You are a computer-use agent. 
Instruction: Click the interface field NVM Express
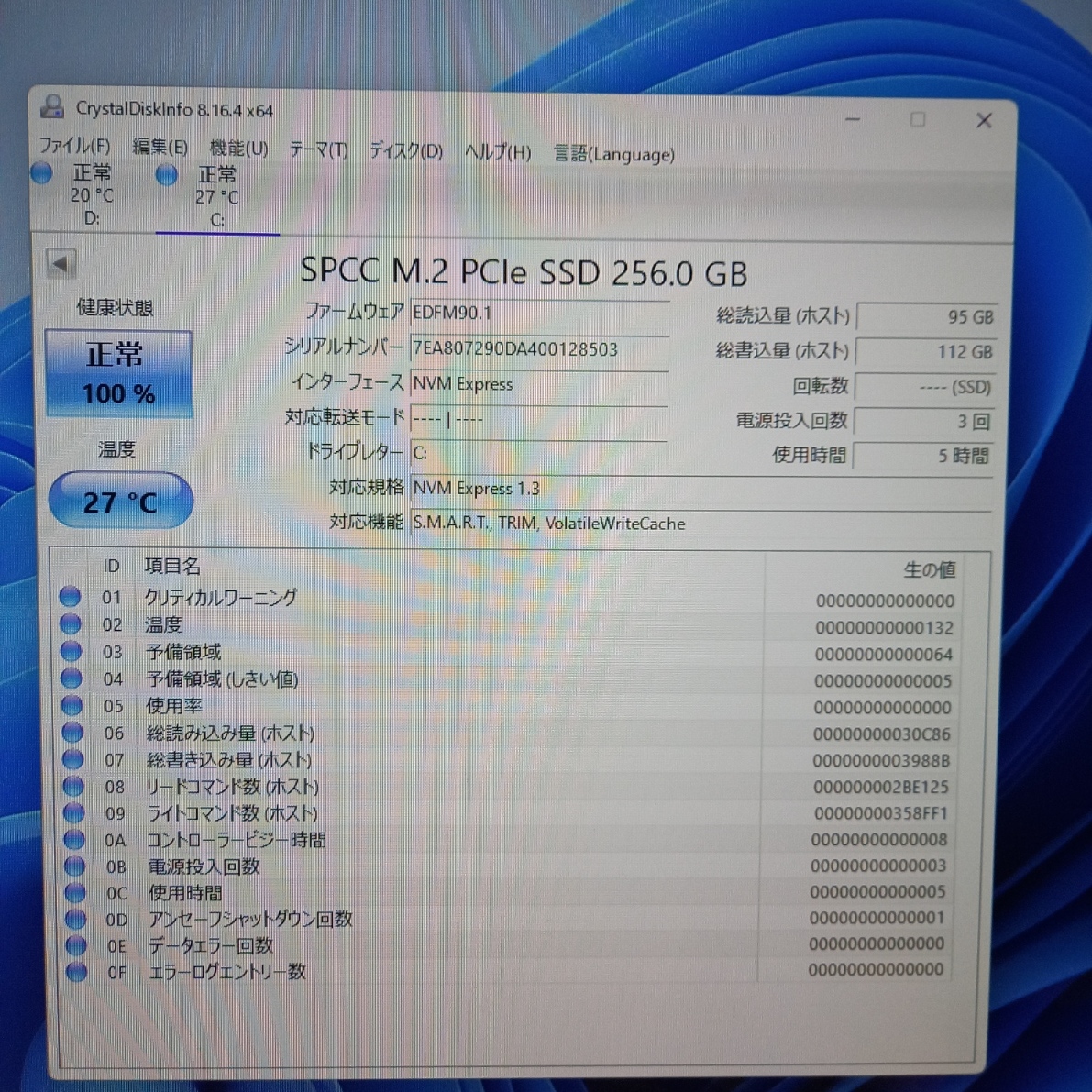coord(540,383)
